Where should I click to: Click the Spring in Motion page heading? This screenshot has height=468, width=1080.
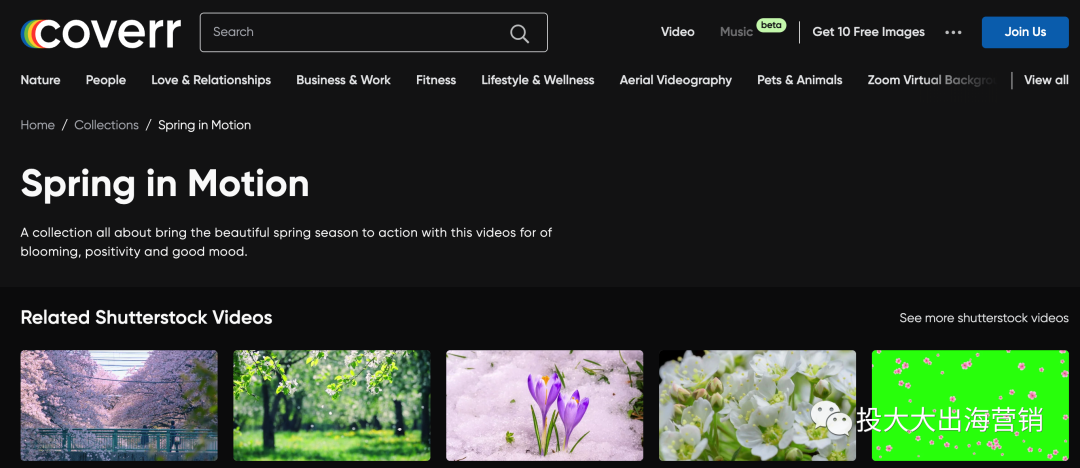point(165,183)
